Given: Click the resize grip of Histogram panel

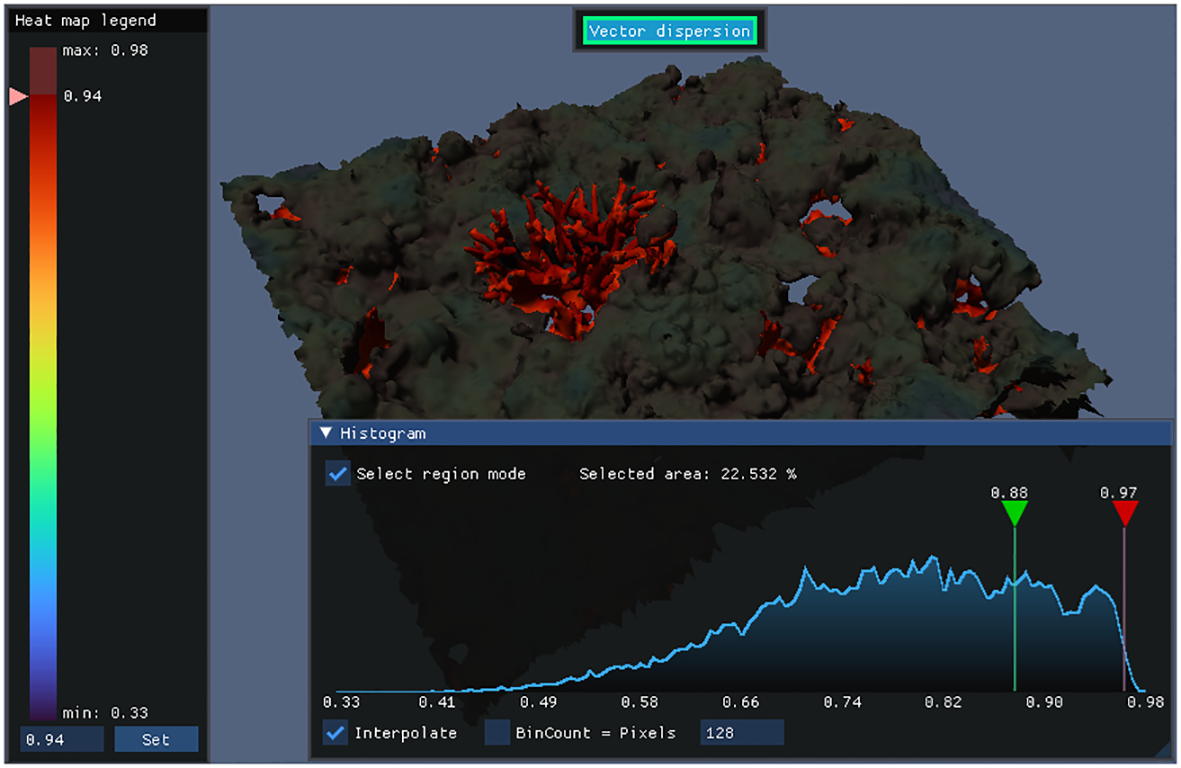Looking at the screenshot, I should 1163,750.
